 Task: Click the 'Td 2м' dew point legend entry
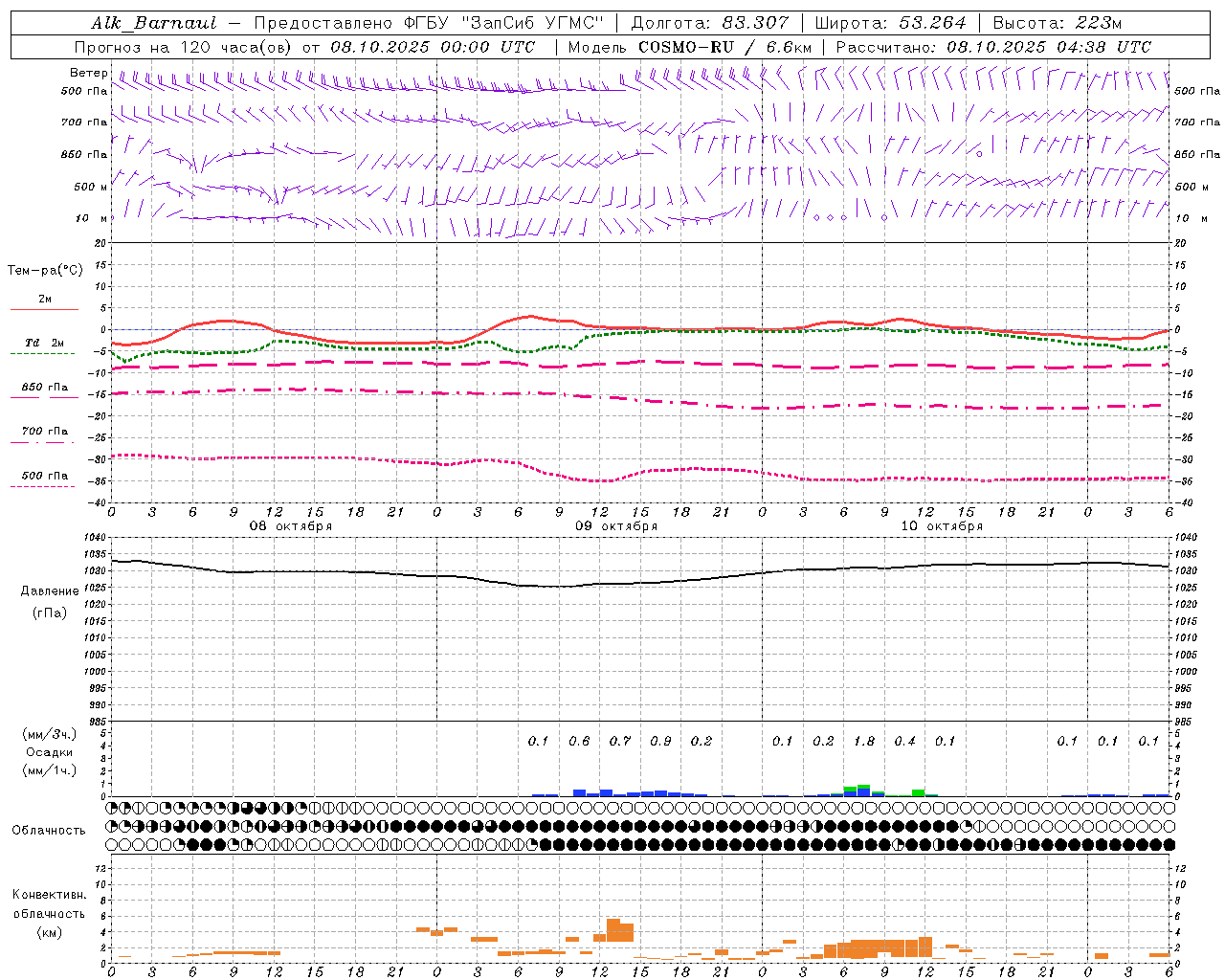coord(44,343)
